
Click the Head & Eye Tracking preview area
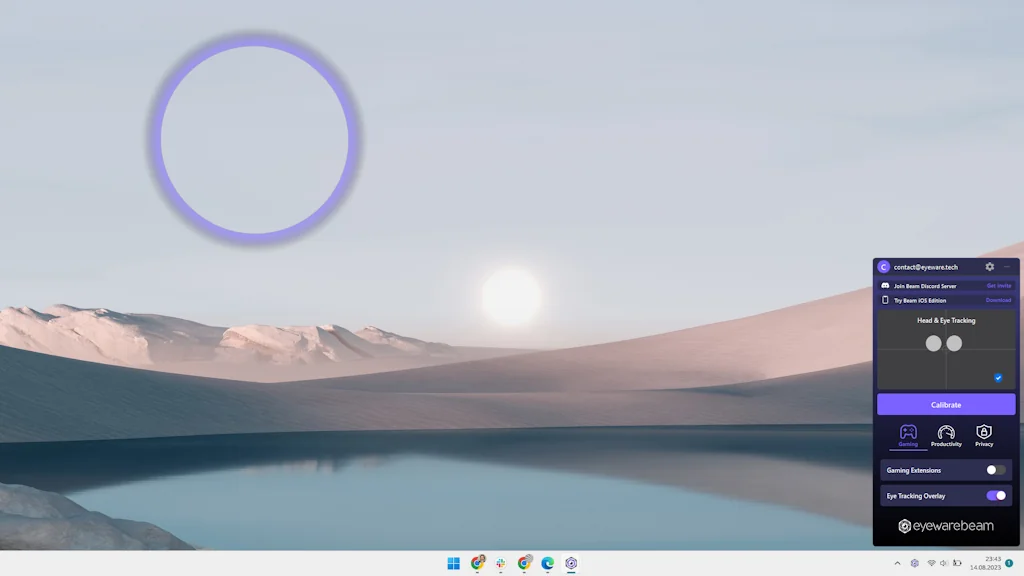pos(946,350)
